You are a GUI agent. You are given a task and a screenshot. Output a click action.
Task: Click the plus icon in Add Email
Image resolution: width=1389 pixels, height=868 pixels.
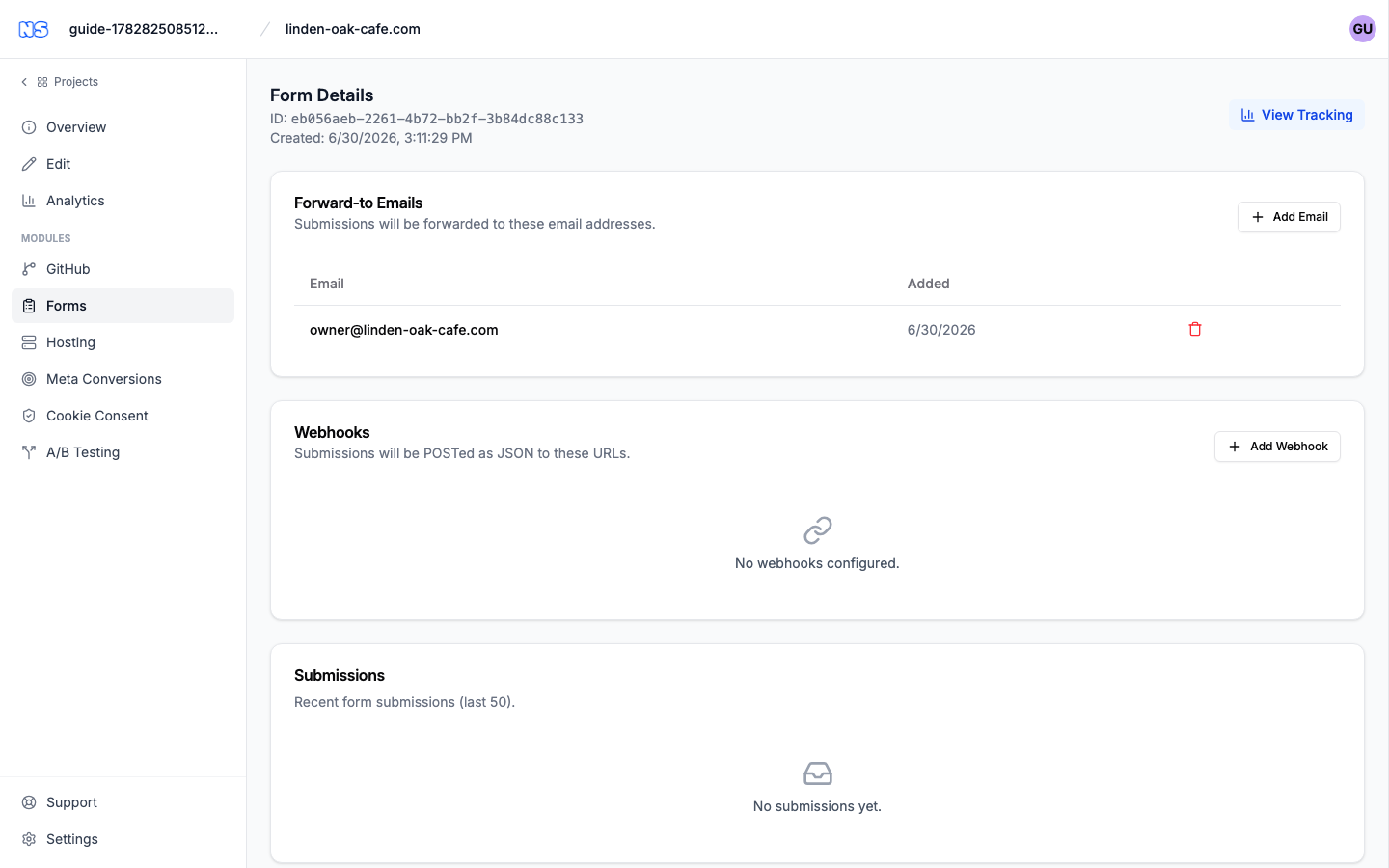pos(1258,217)
